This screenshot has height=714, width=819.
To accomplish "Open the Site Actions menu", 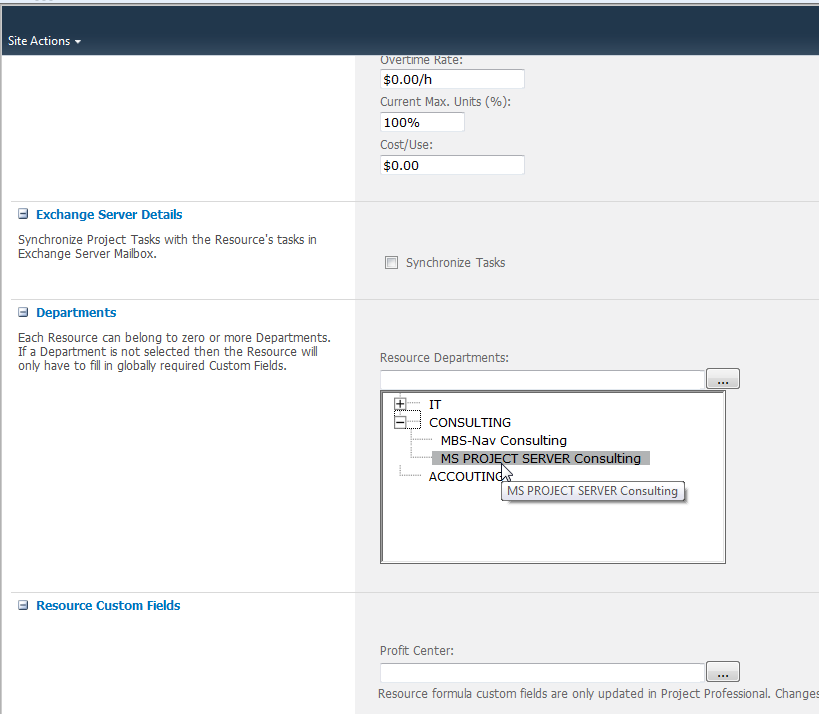I will tap(44, 41).
